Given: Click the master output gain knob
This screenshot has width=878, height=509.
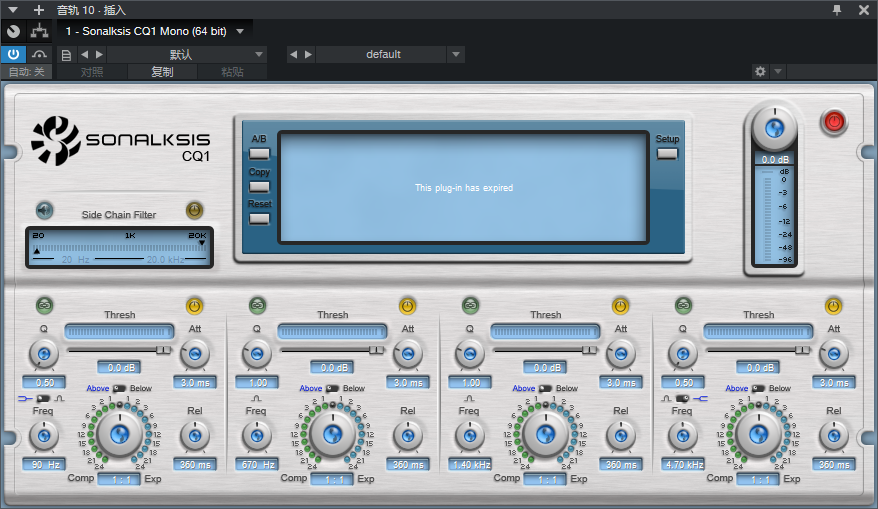Looking at the screenshot, I should point(774,128).
